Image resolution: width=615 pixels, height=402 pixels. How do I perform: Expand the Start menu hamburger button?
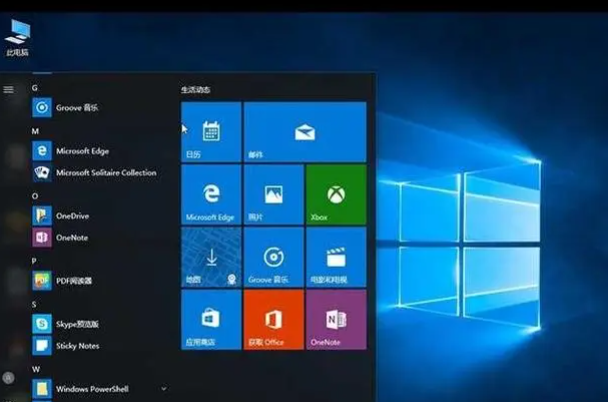[8, 89]
